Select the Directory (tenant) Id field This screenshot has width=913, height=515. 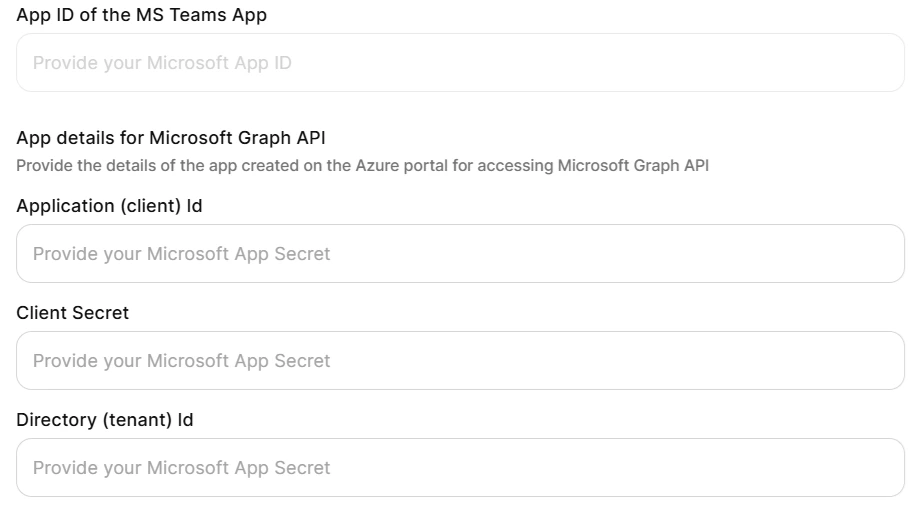point(460,467)
